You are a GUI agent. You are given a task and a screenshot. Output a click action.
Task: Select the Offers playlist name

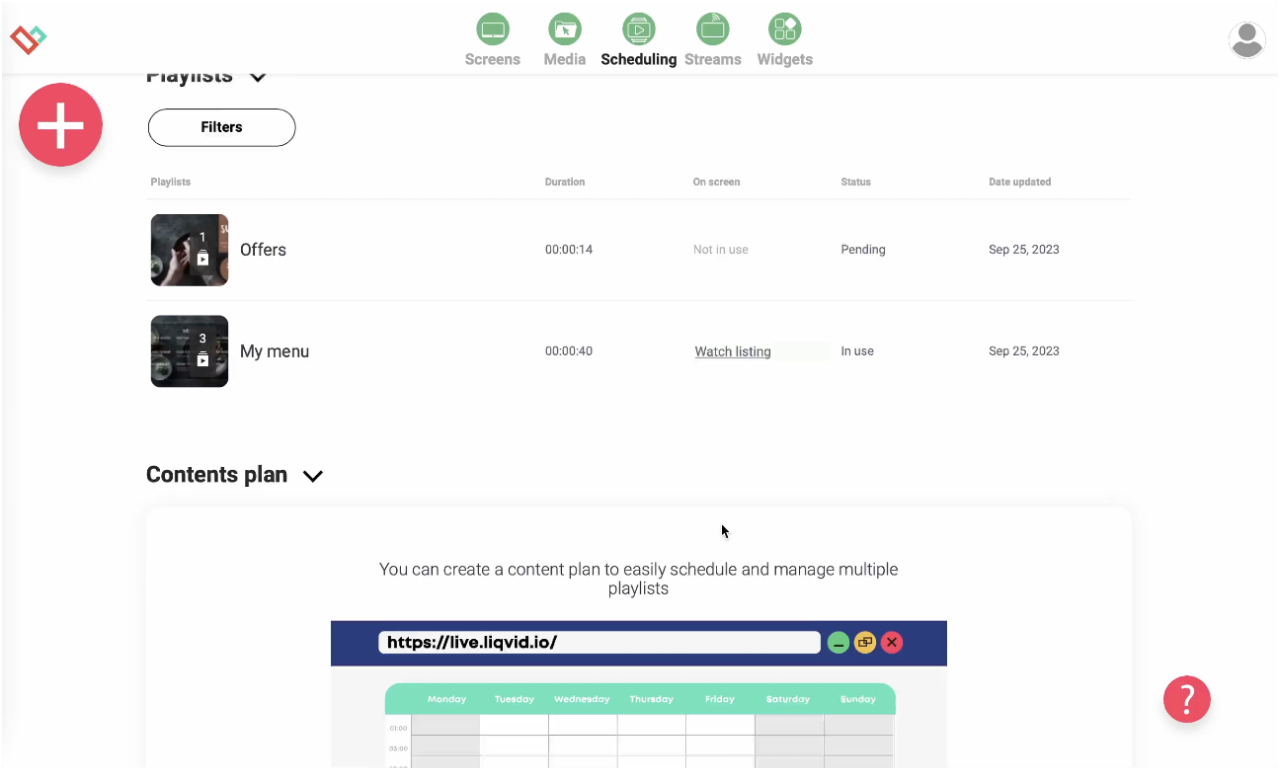click(263, 249)
